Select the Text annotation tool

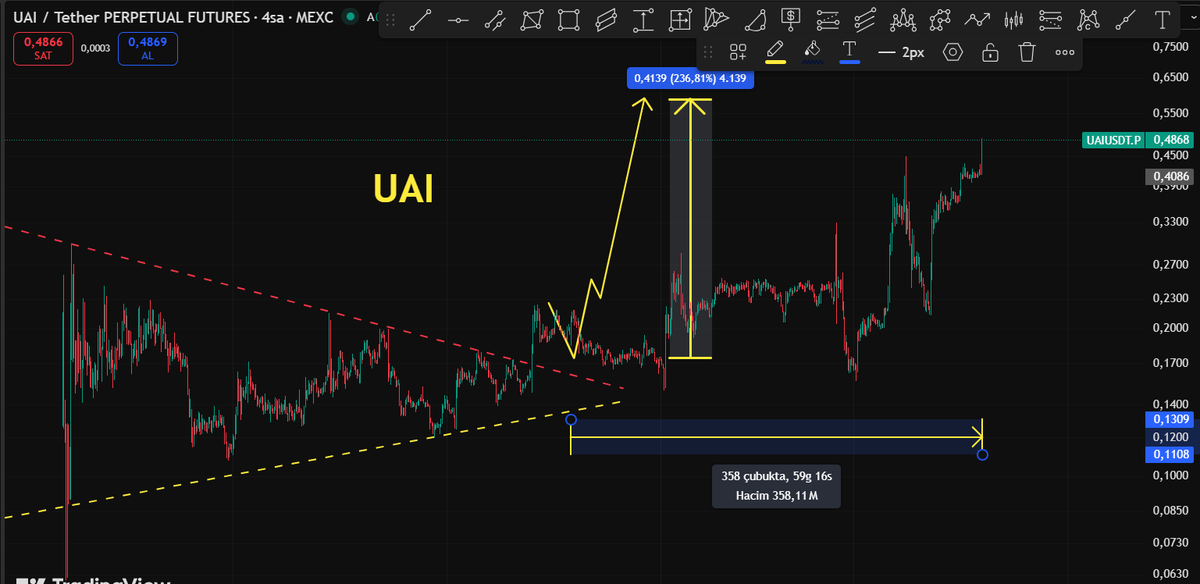(x=1162, y=19)
